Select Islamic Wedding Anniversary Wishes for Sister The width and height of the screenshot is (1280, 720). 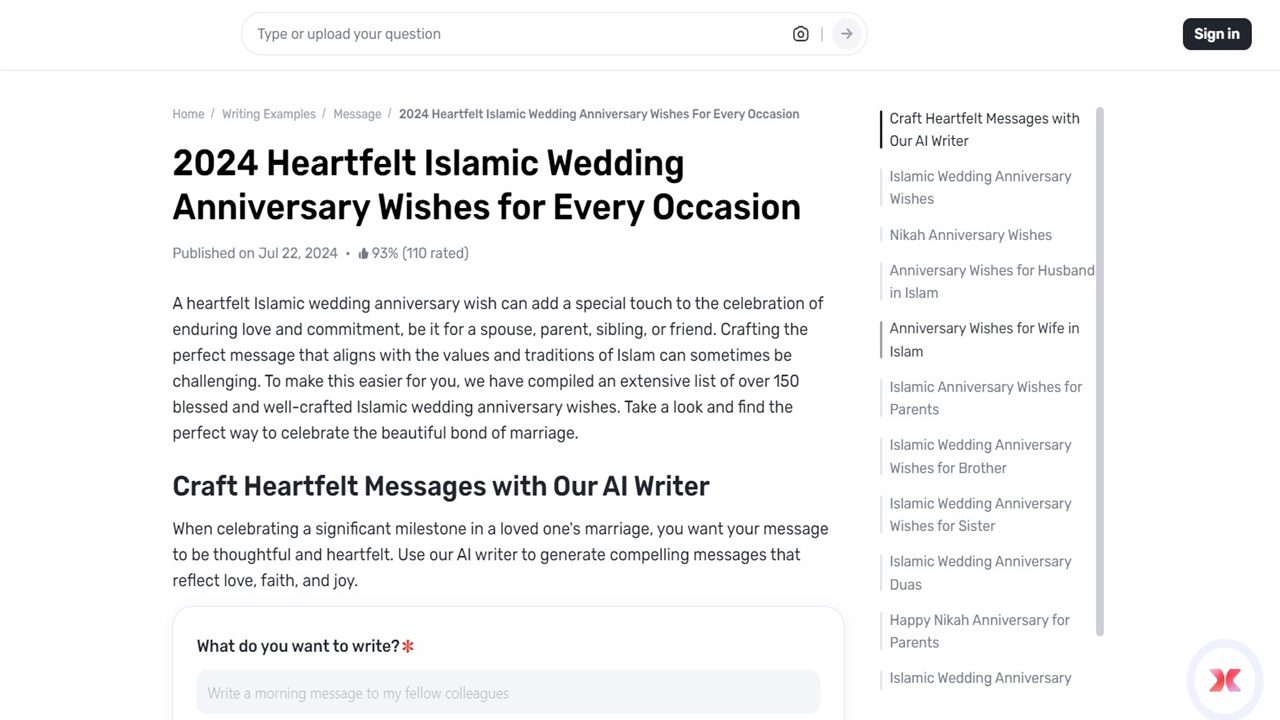click(x=980, y=514)
